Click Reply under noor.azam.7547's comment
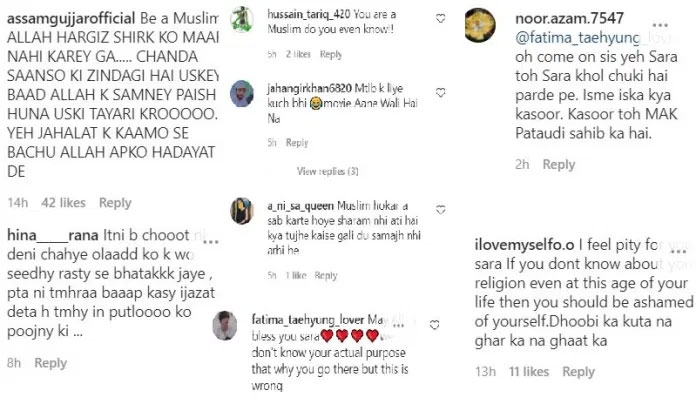This screenshot has width=696, height=404. click(558, 165)
